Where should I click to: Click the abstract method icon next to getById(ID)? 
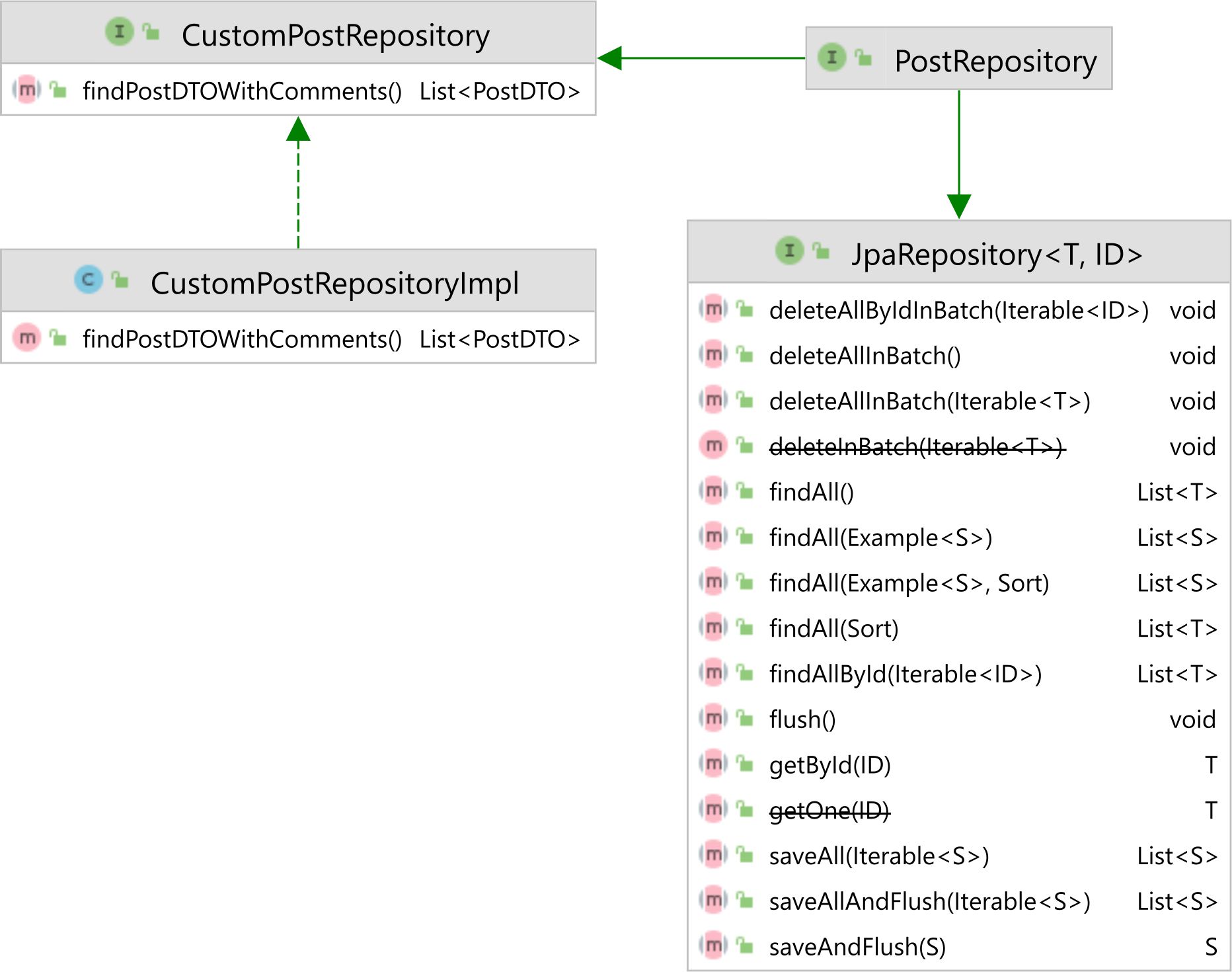713,764
